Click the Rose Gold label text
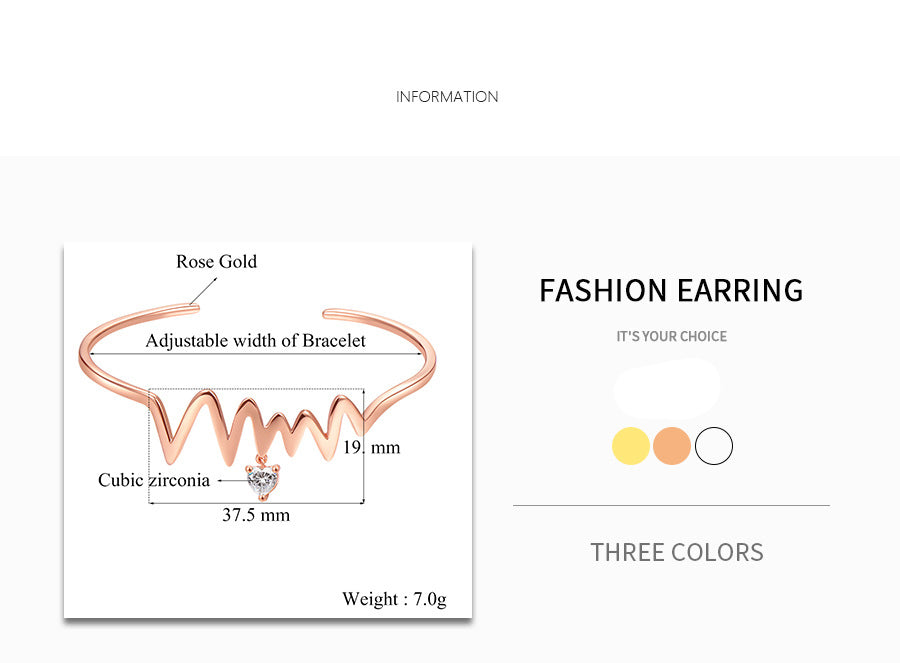Viewport: 900px width, 663px height. click(x=216, y=262)
